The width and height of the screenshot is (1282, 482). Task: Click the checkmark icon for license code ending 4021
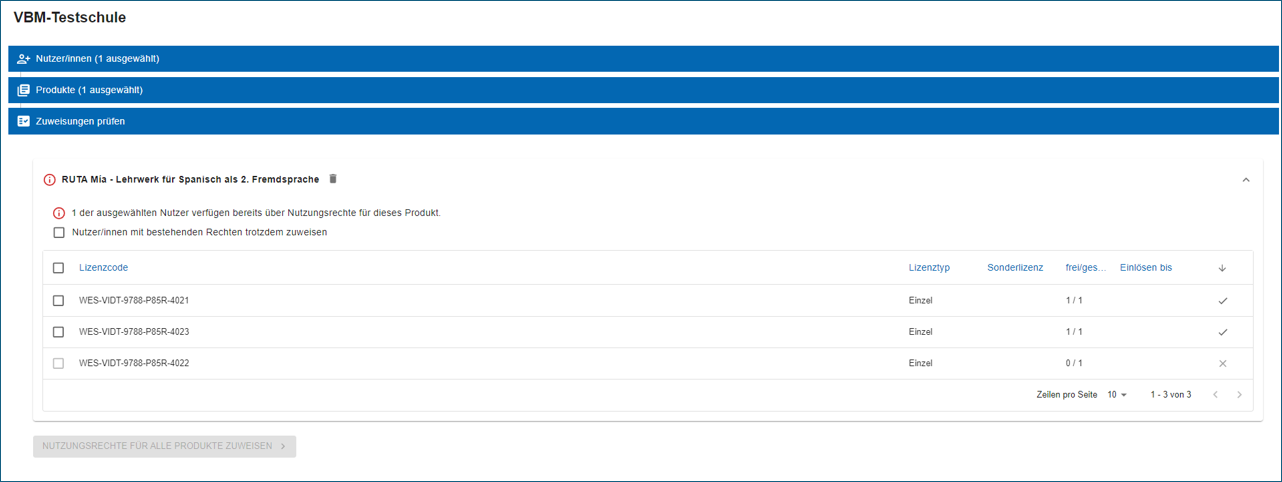[x=1222, y=301]
